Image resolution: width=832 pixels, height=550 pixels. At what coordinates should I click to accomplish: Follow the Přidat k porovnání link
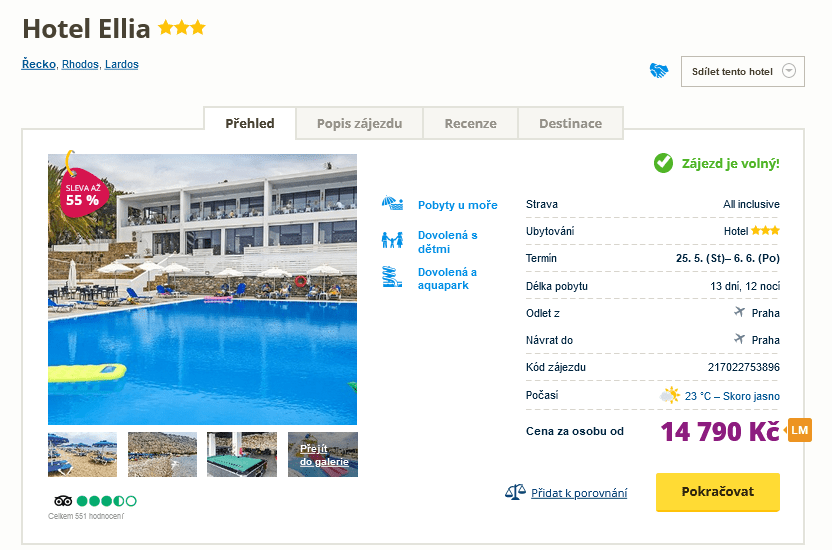point(579,493)
